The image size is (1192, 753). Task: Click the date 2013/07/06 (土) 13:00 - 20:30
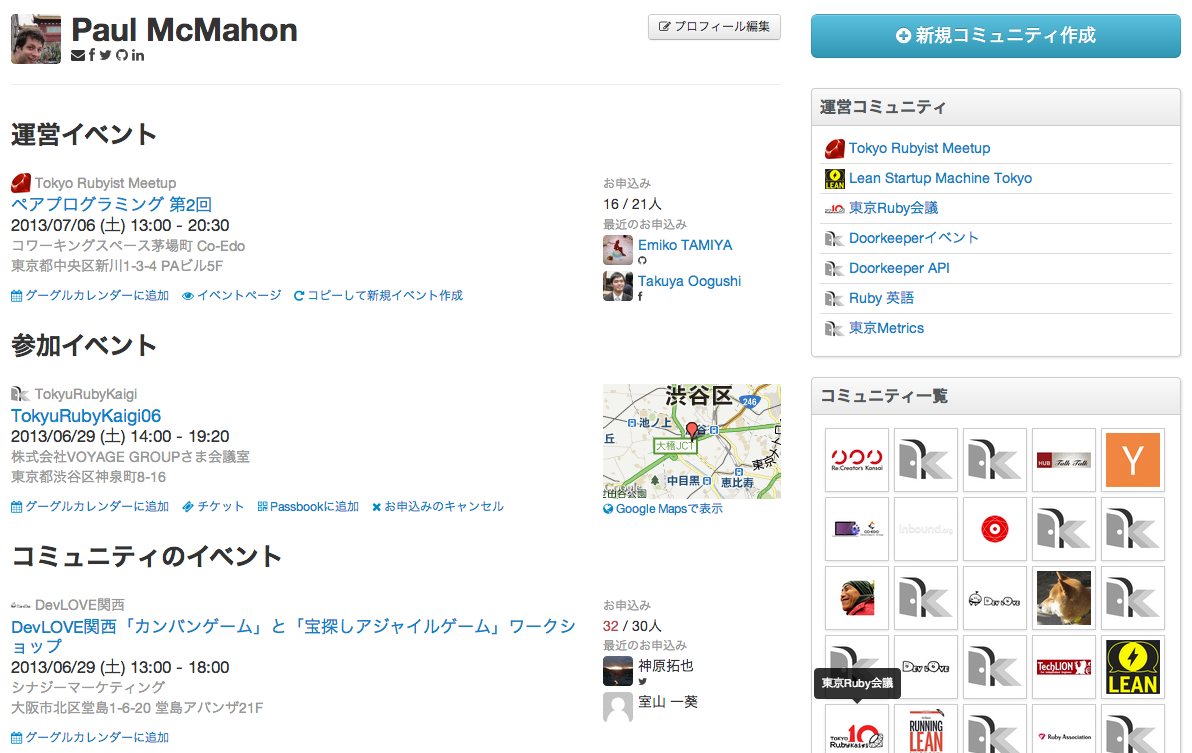pos(120,226)
